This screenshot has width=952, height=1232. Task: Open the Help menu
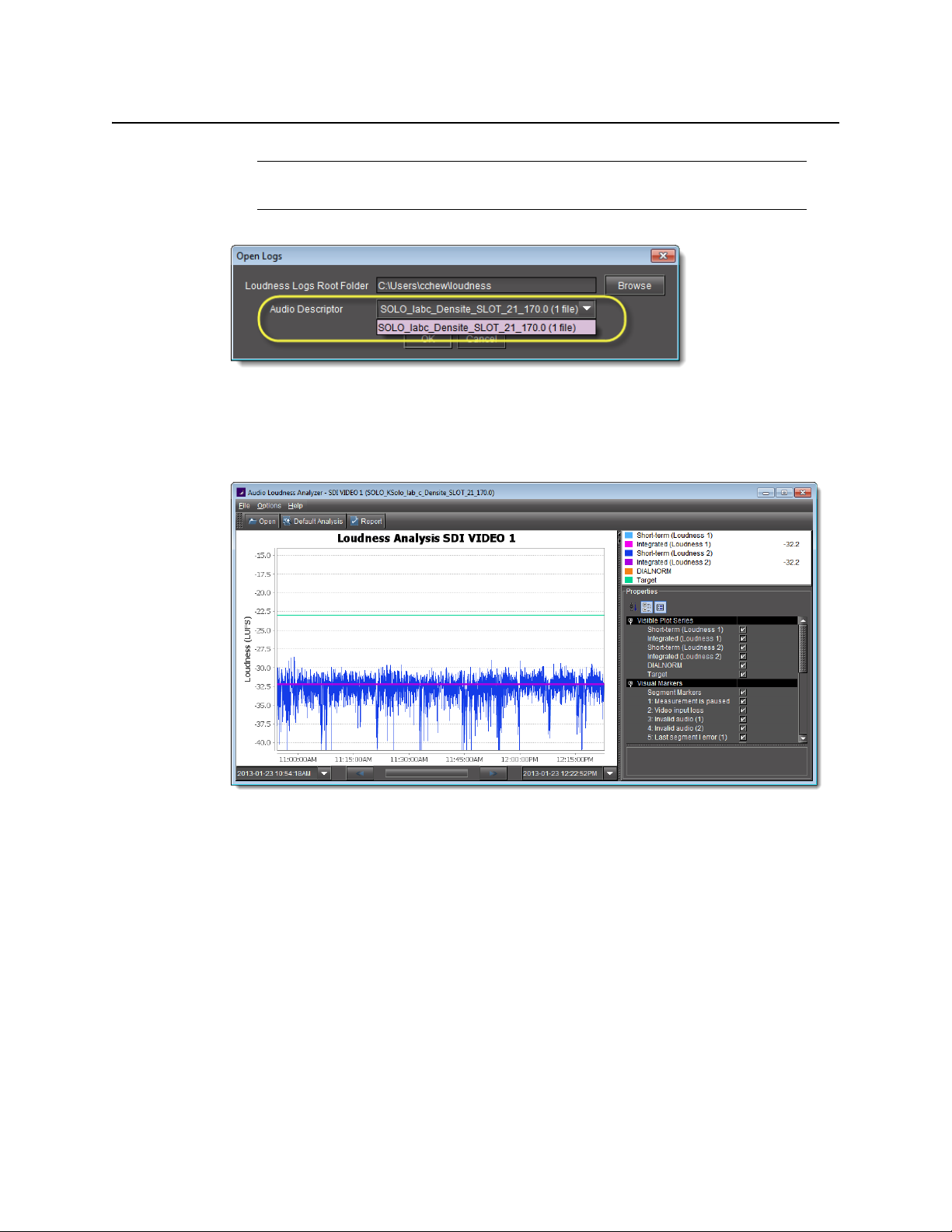click(295, 506)
